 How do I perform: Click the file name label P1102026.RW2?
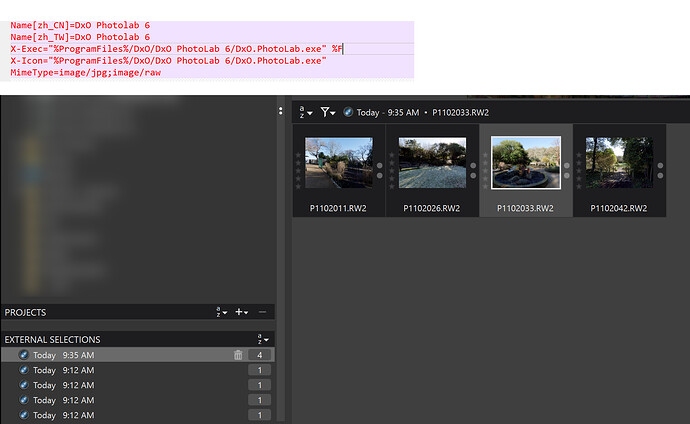(432, 208)
